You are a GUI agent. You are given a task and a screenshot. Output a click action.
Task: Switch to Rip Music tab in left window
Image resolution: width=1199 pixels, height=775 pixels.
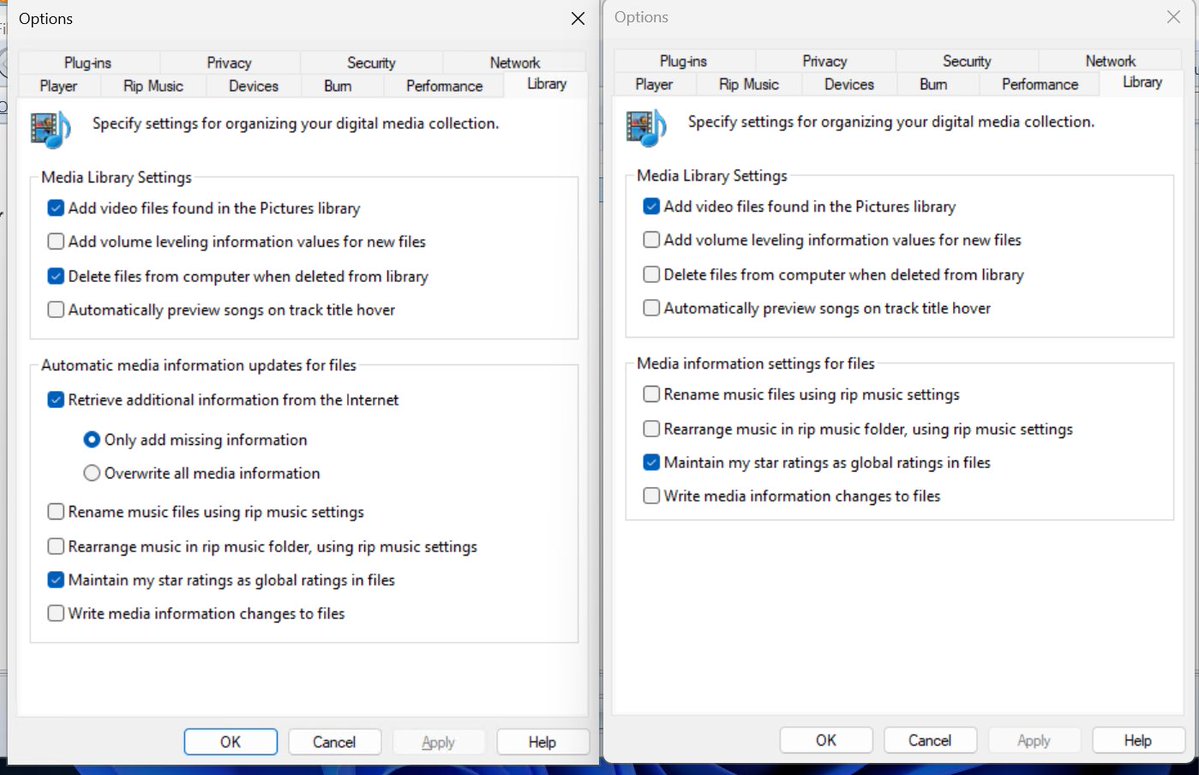coord(153,86)
